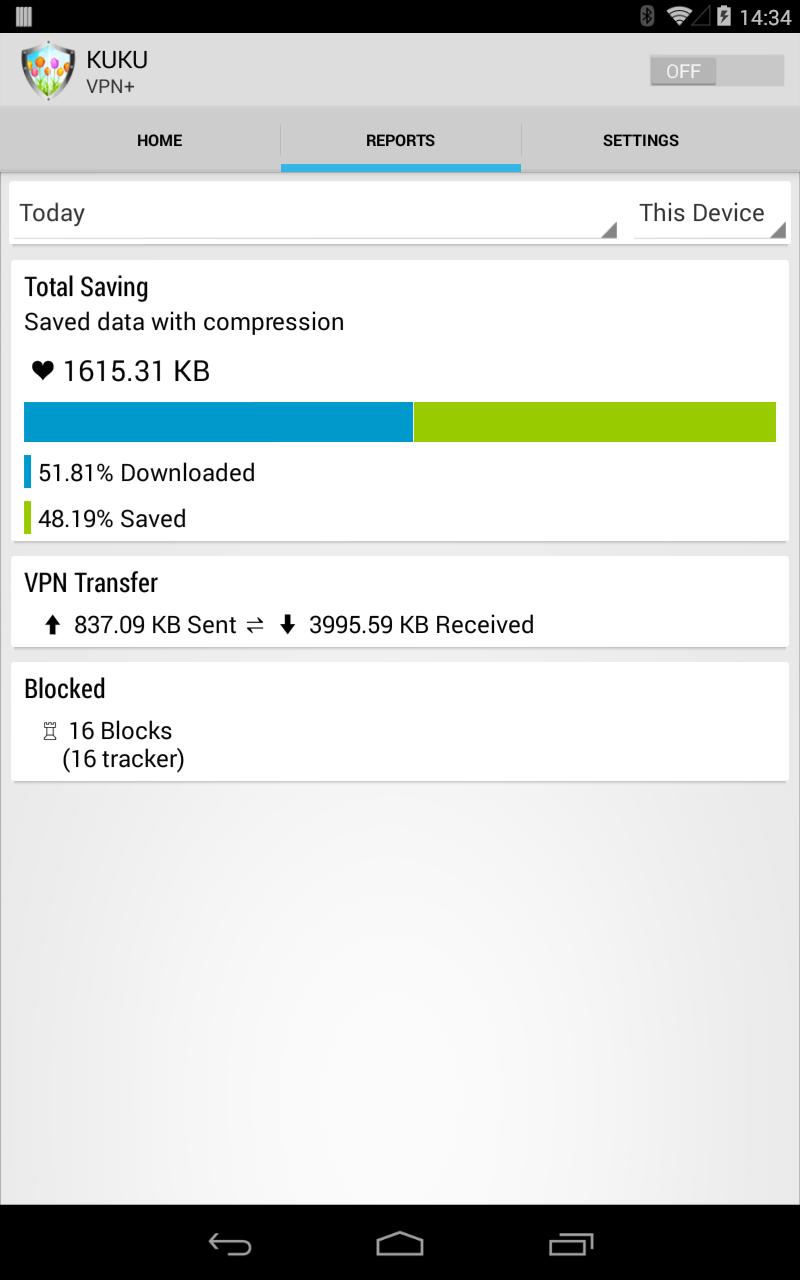Screen dimensions: 800x1280
Task: Switch to the SETTINGS tab
Action: (x=641, y=140)
